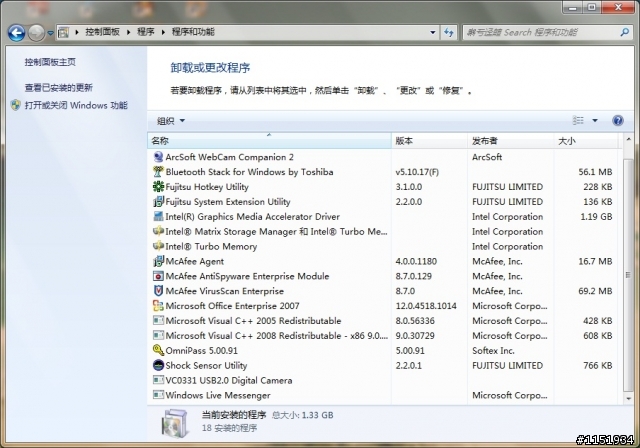Sort by 名称 column header
This screenshot has width=640, height=448.
269,141
